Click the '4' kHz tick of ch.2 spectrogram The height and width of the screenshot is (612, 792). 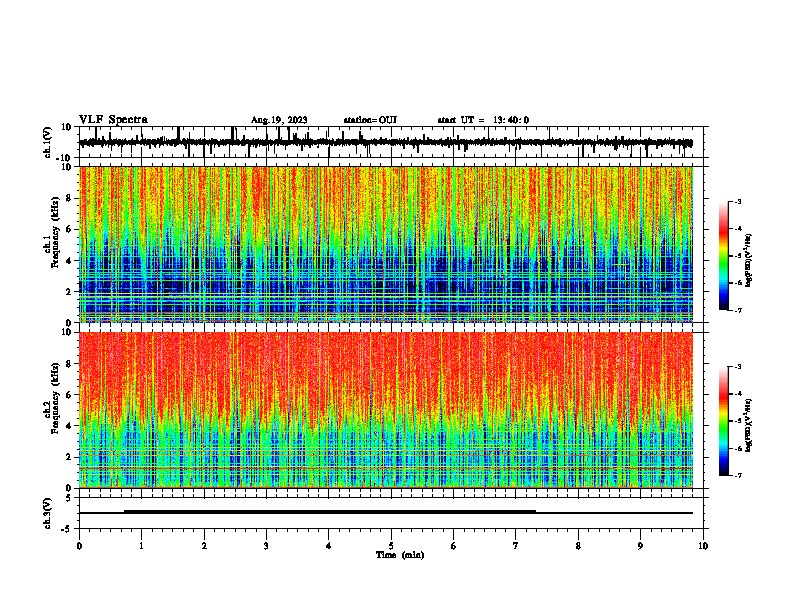pos(70,426)
